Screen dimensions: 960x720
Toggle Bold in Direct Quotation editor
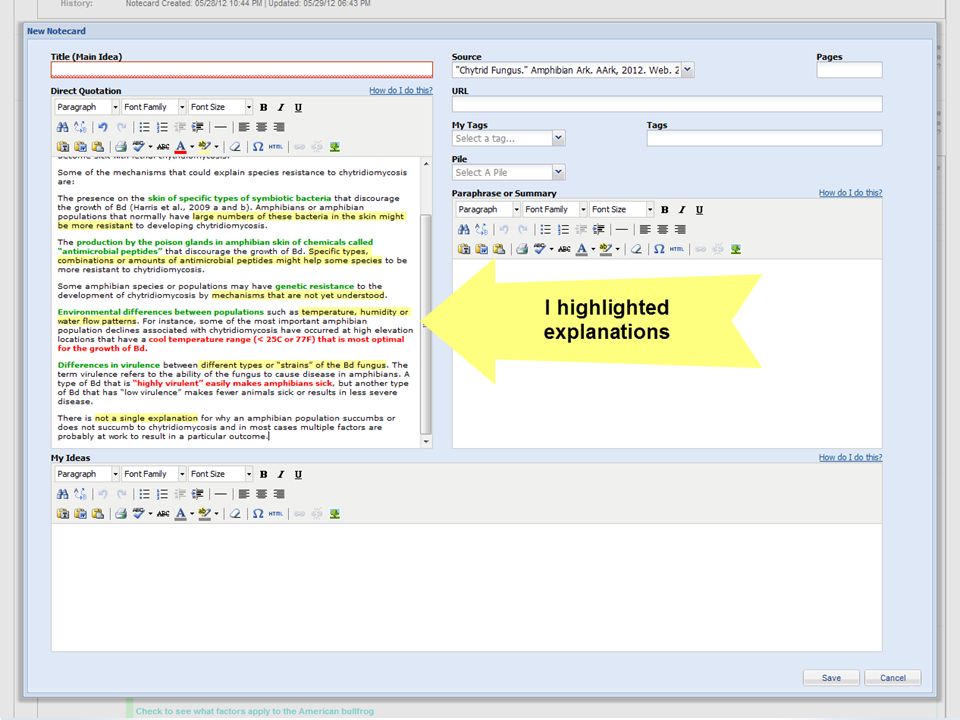[264, 107]
